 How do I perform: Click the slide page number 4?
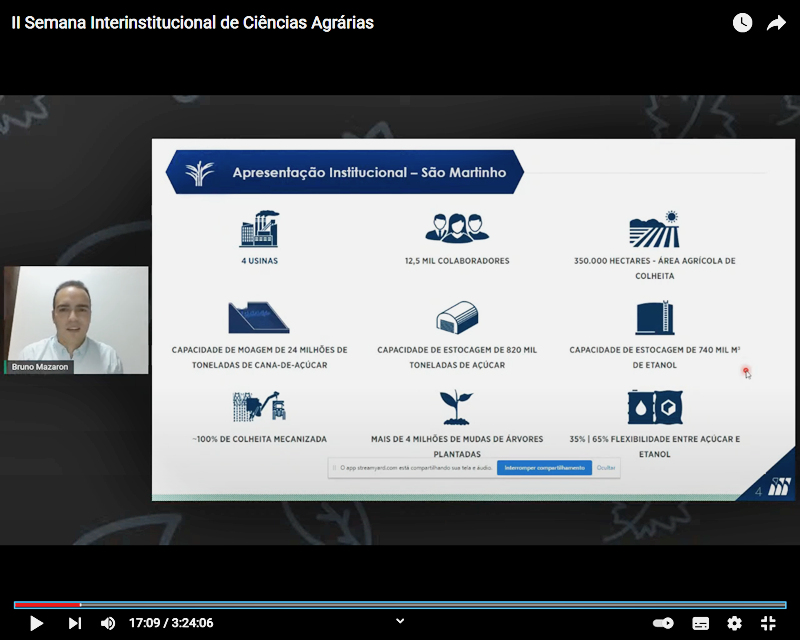(x=759, y=491)
